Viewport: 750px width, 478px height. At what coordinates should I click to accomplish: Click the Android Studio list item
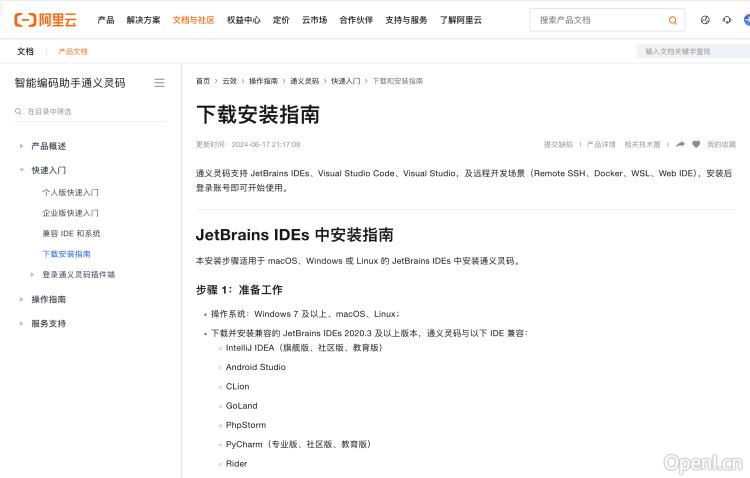pyautogui.click(x=255, y=367)
